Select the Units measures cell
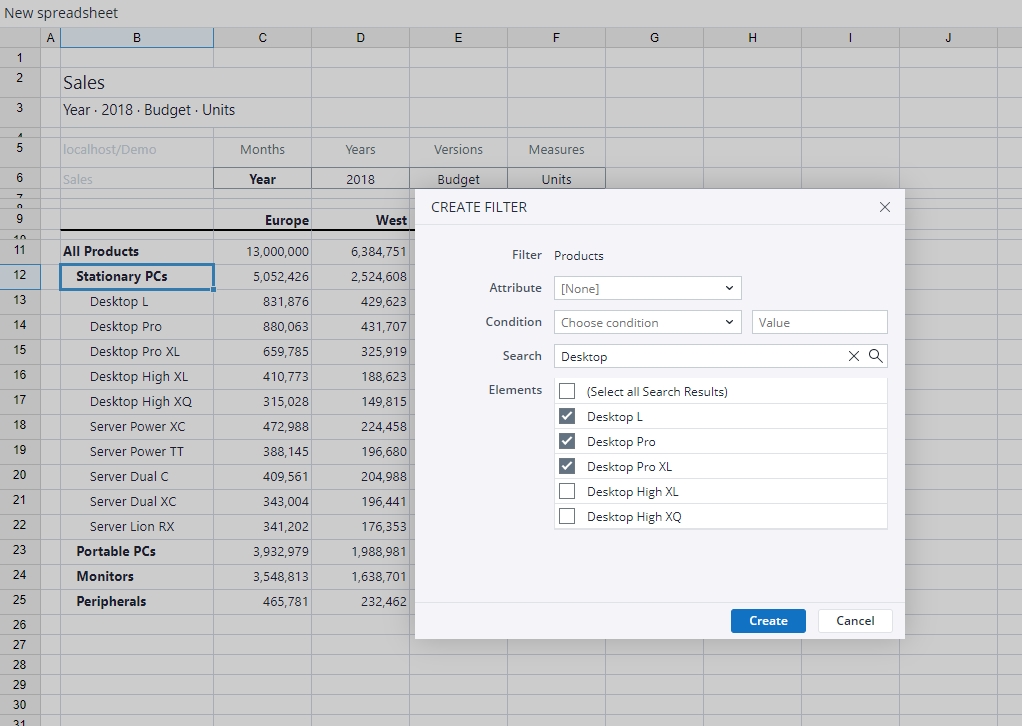Viewport: 1022px width, 726px height. [556, 179]
